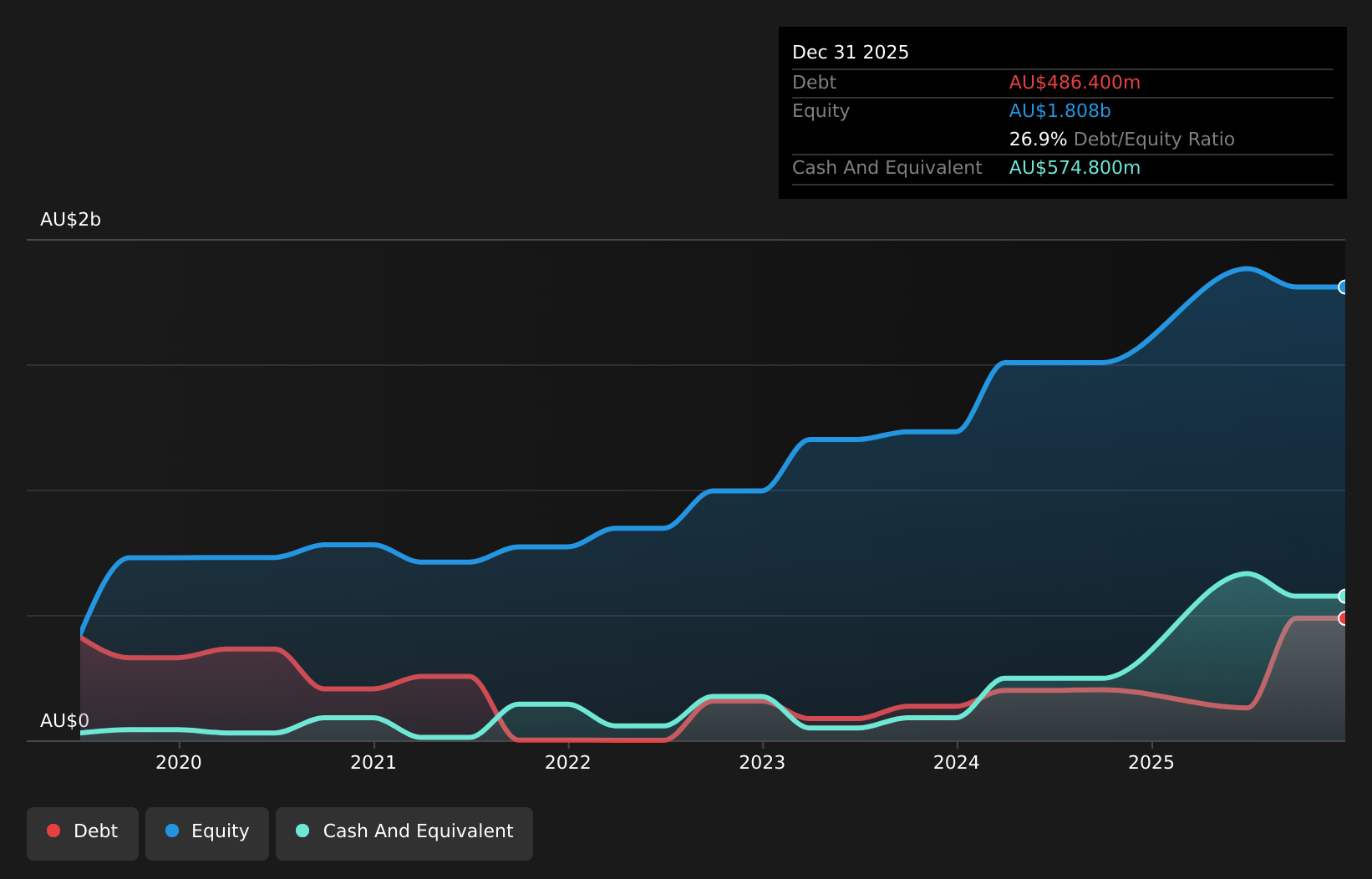
Task: Click the AU$2b y-axis label
Action: coord(70,220)
